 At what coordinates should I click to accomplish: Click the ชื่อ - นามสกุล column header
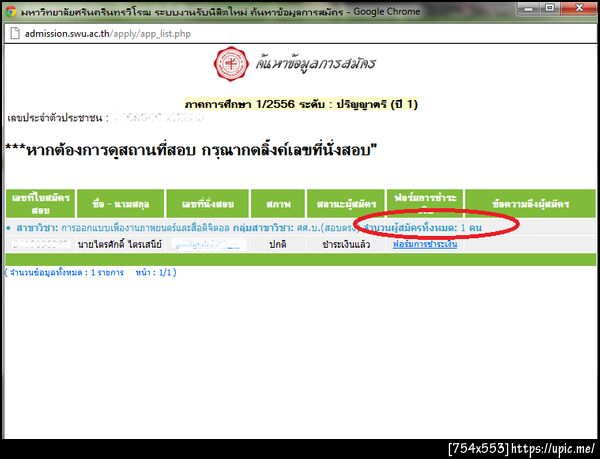coord(121,203)
